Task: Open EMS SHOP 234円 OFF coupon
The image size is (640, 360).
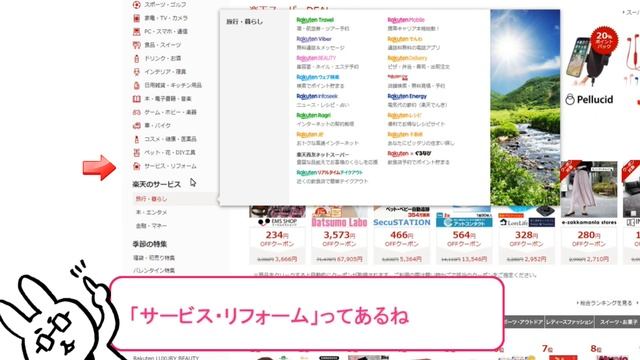Action: [278, 235]
